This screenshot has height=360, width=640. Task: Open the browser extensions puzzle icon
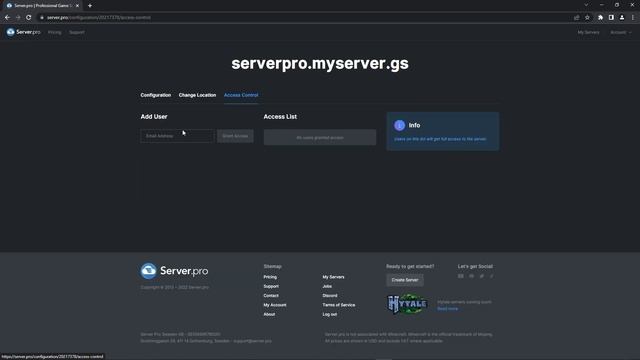(600, 18)
